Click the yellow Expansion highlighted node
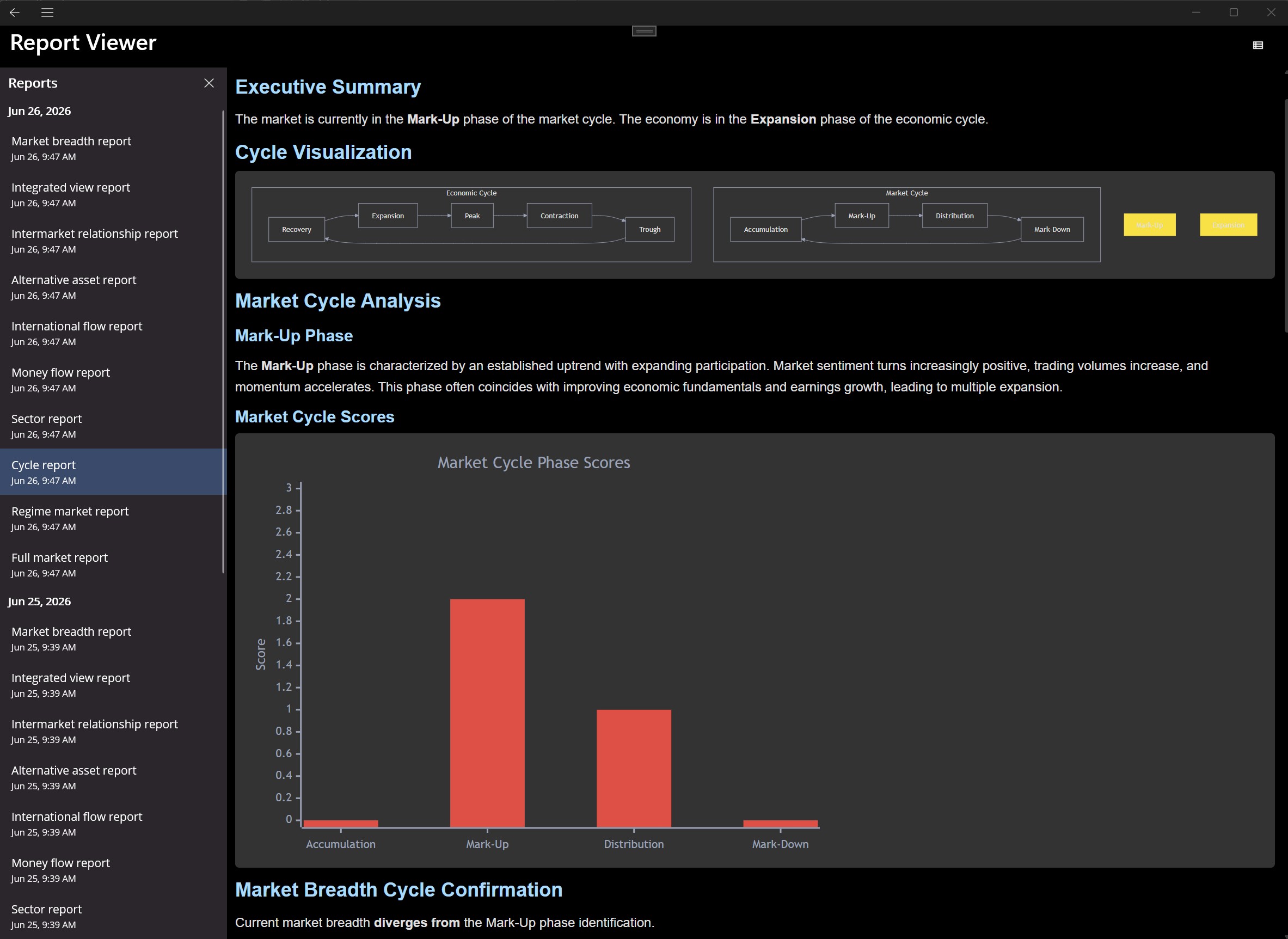1288x939 pixels. pos(1228,225)
